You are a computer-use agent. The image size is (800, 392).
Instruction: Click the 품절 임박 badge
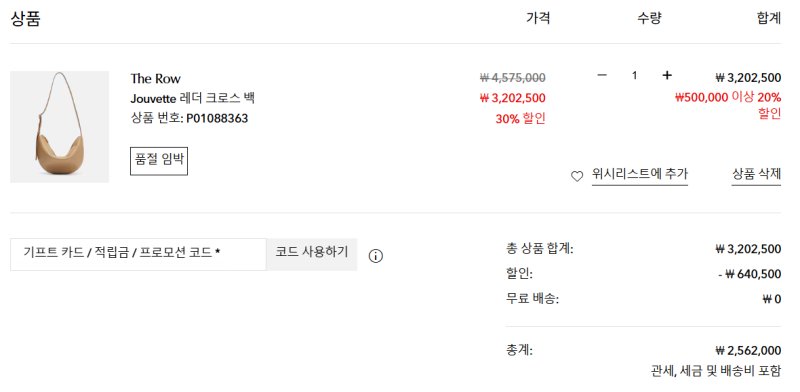[x=159, y=160]
